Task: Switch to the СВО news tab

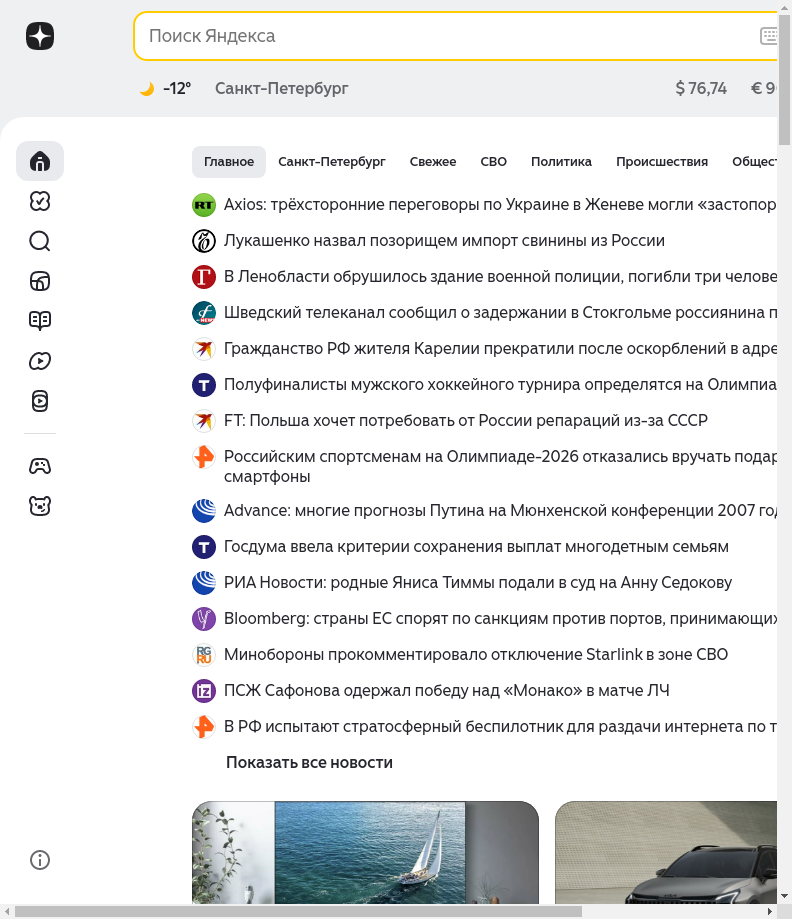Action: point(494,162)
